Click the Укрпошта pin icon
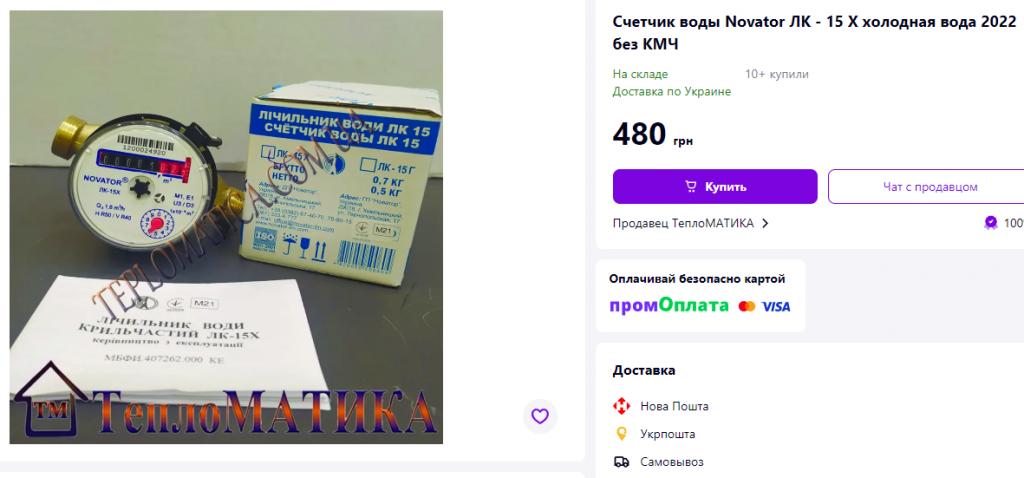 point(621,434)
